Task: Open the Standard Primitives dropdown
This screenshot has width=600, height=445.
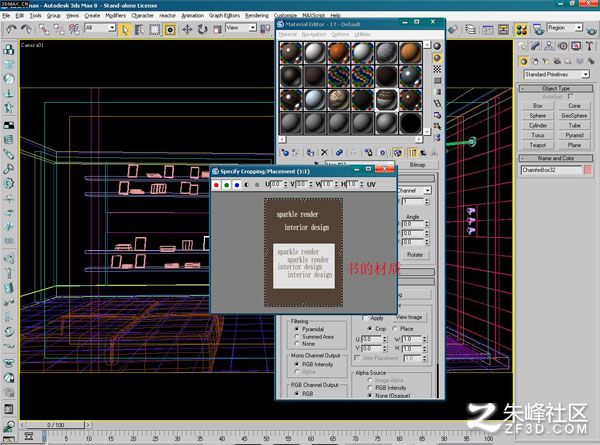Action: click(556, 74)
